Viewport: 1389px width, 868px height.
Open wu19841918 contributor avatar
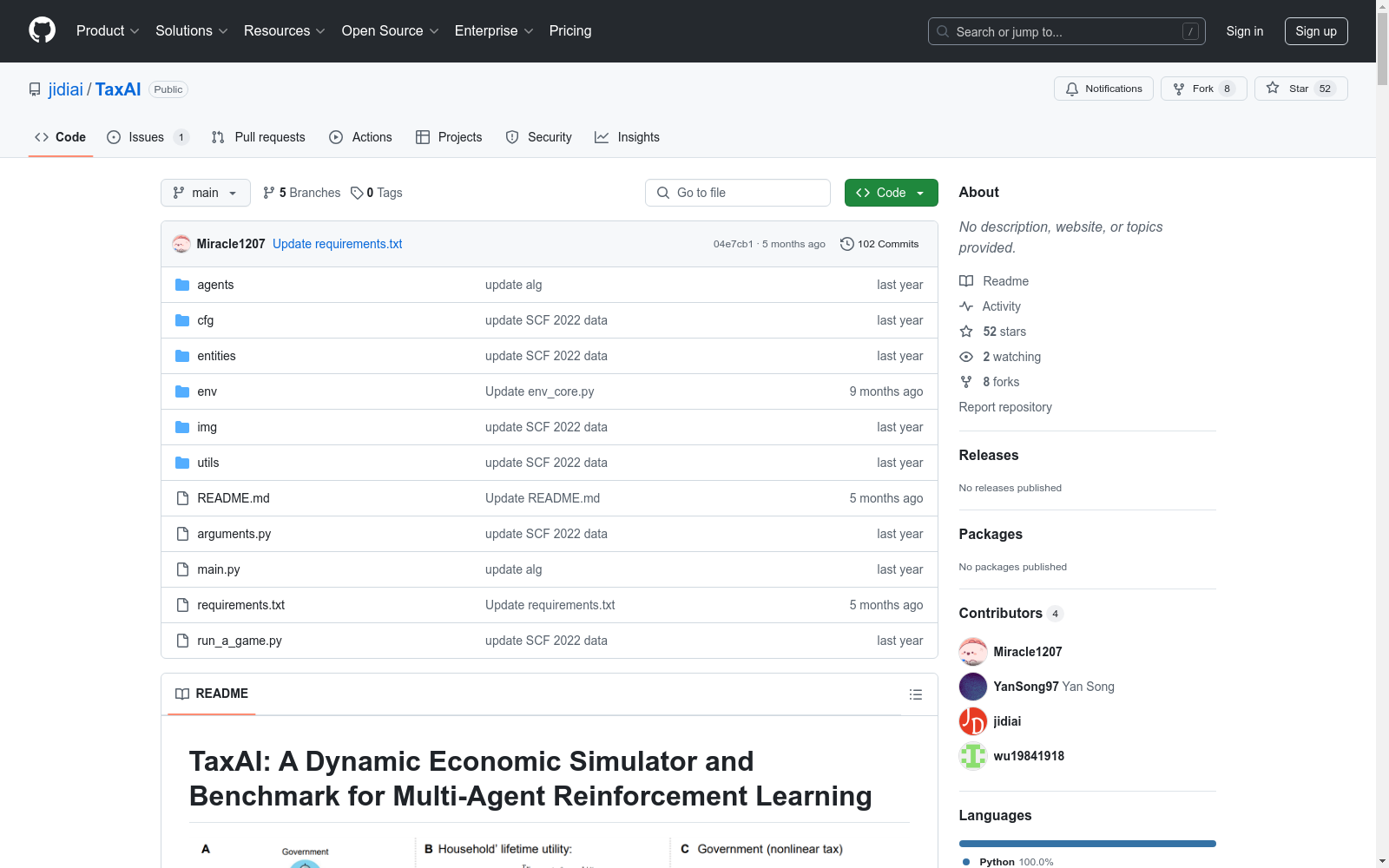click(x=973, y=756)
